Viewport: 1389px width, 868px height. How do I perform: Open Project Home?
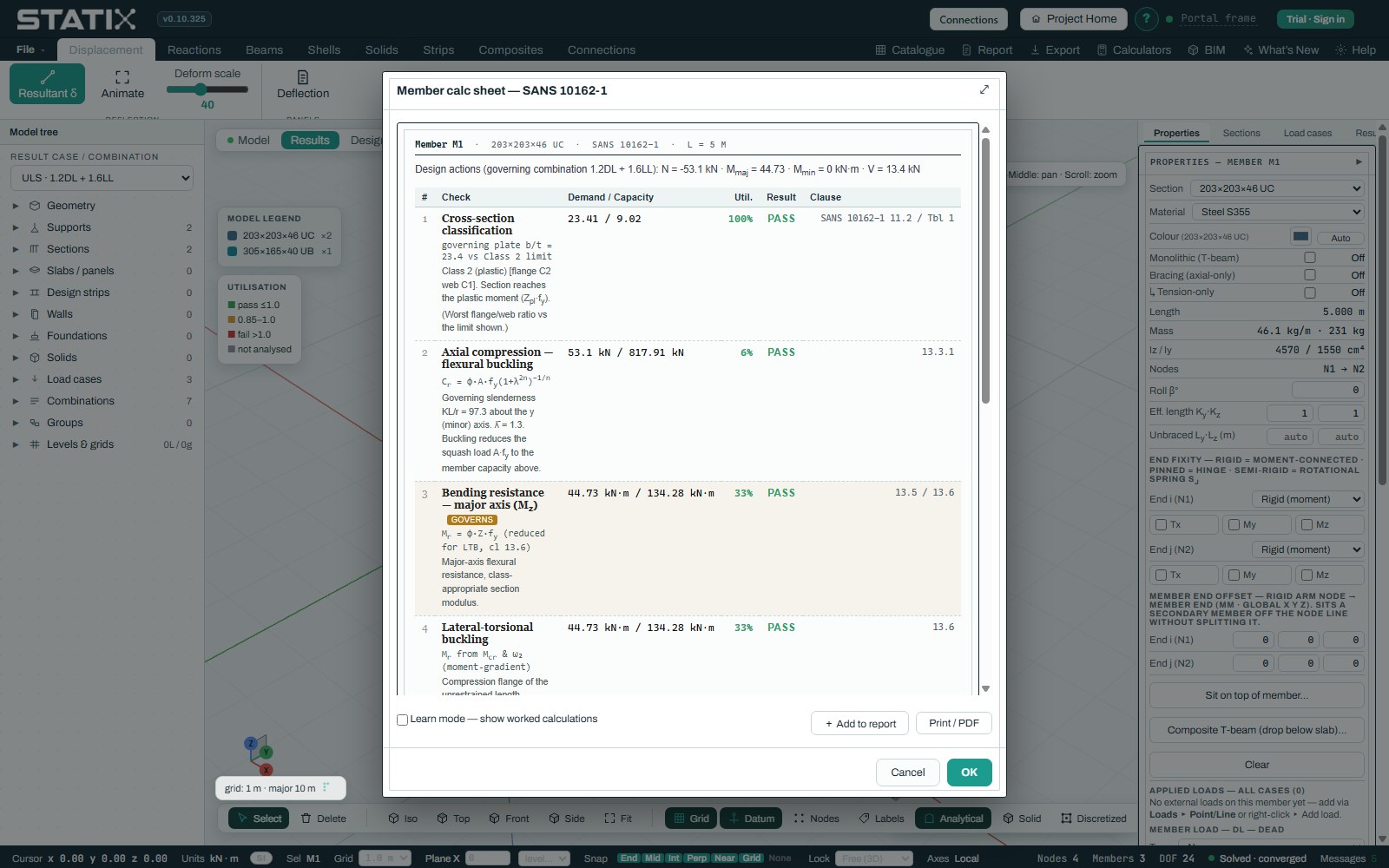[1074, 19]
